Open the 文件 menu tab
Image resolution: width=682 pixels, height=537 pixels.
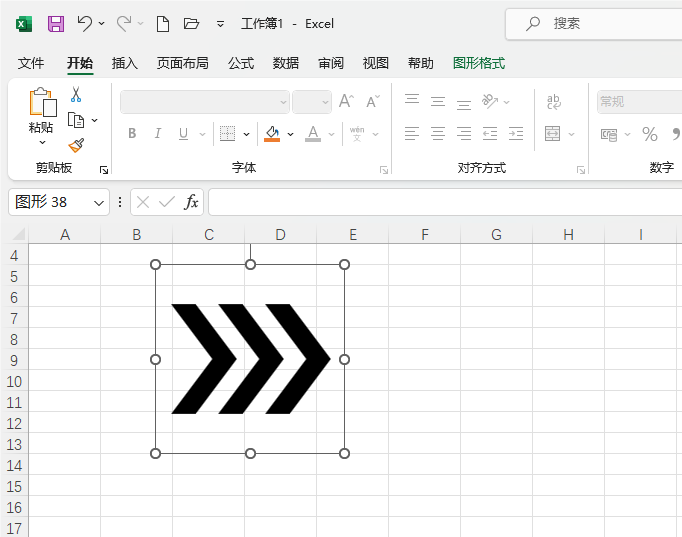[31, 63]
